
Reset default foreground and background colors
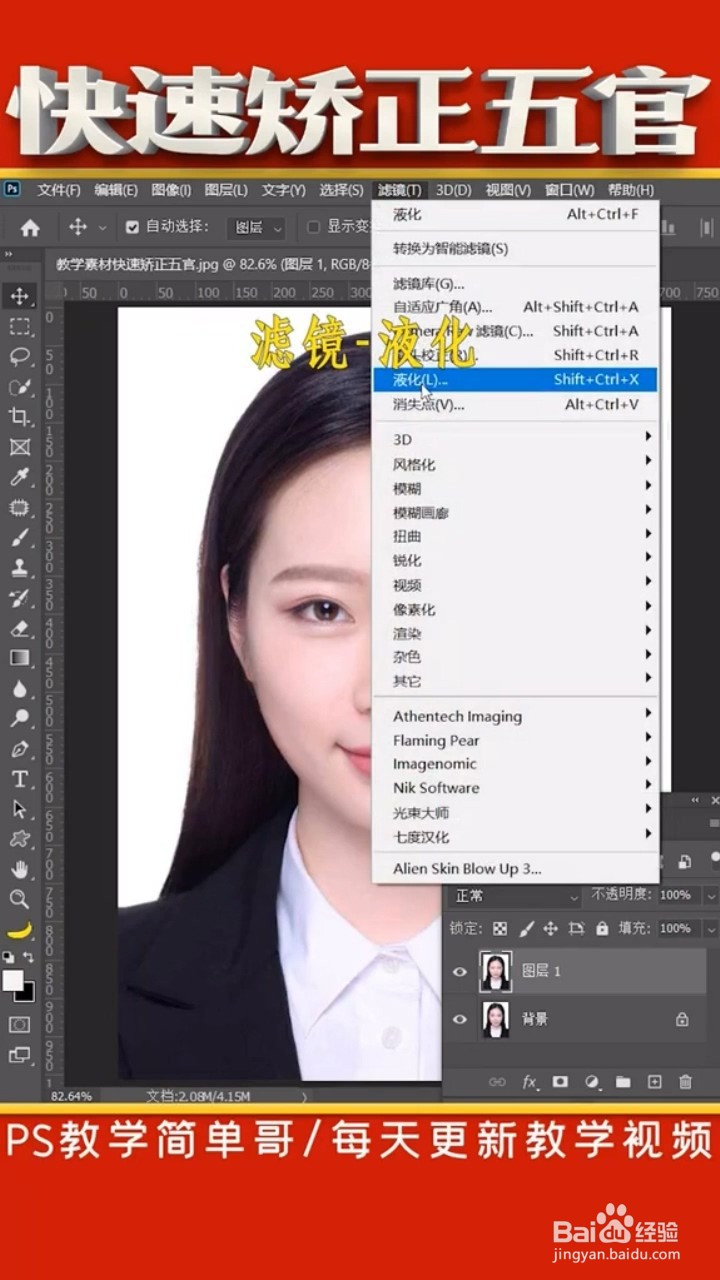coord(9,957)
